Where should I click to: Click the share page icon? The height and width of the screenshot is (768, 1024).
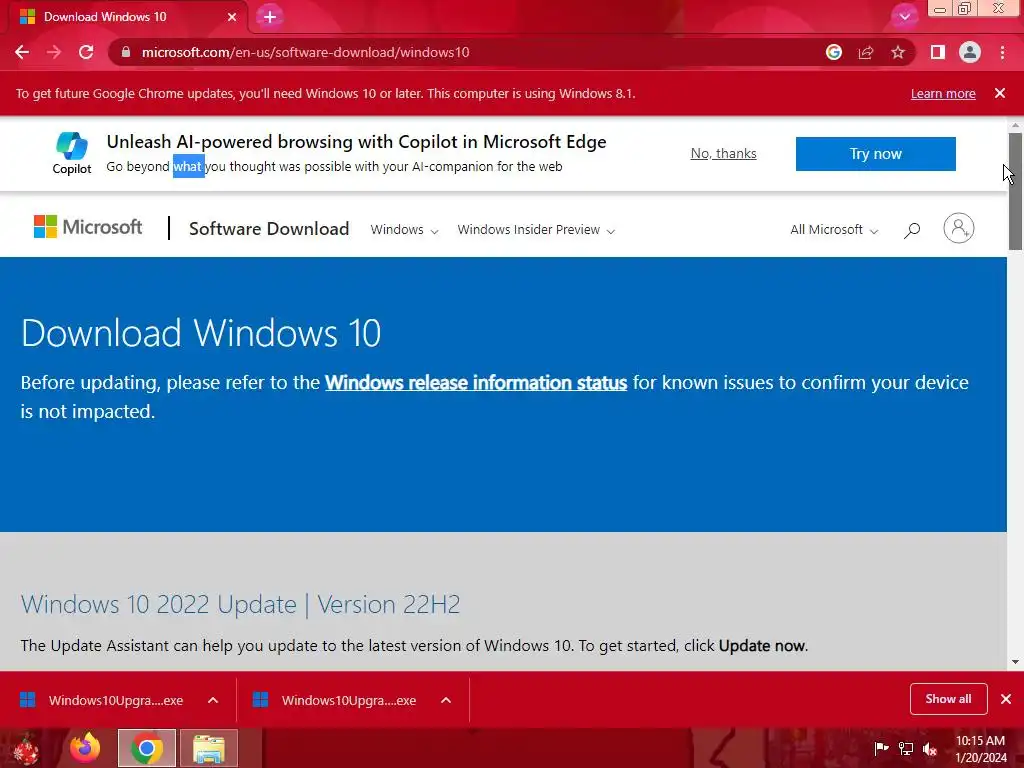pos(866,52)
